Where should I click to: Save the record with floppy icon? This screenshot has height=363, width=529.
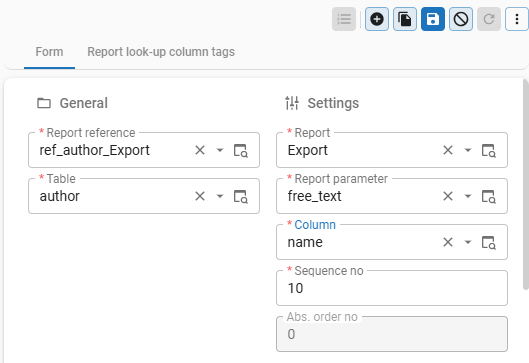[433, 19]
